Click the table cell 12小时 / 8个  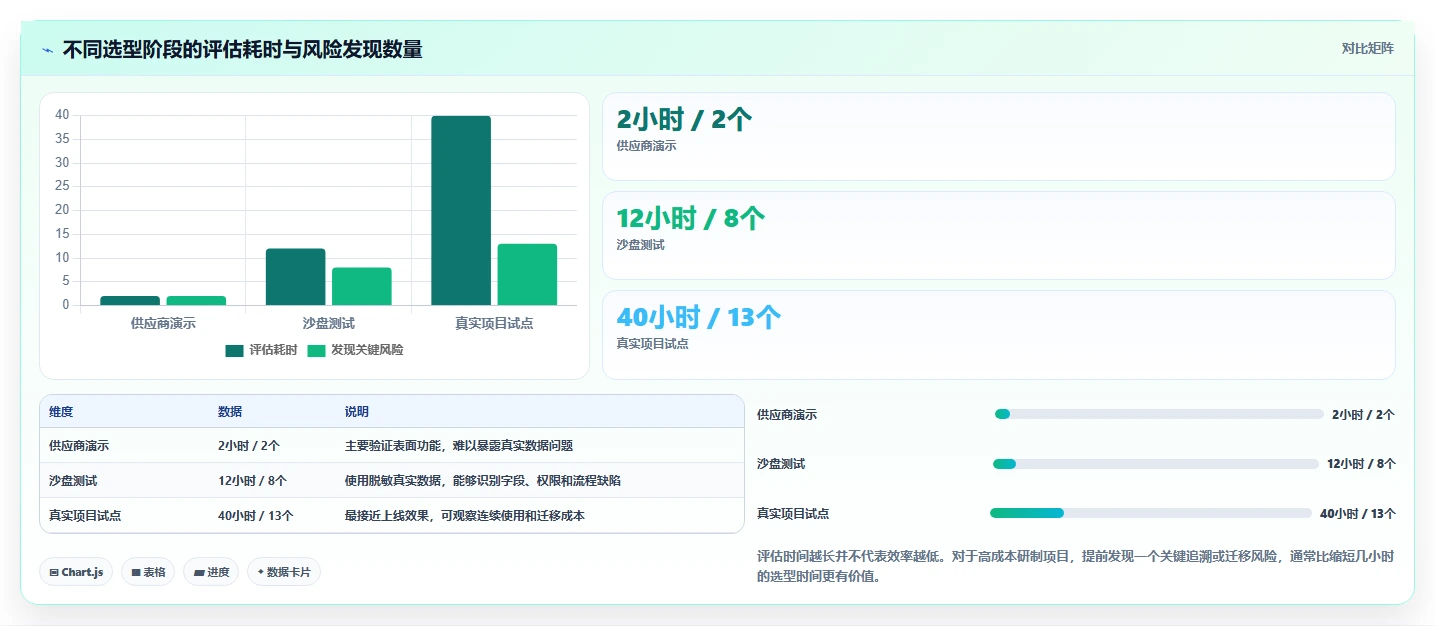[252, 481]
